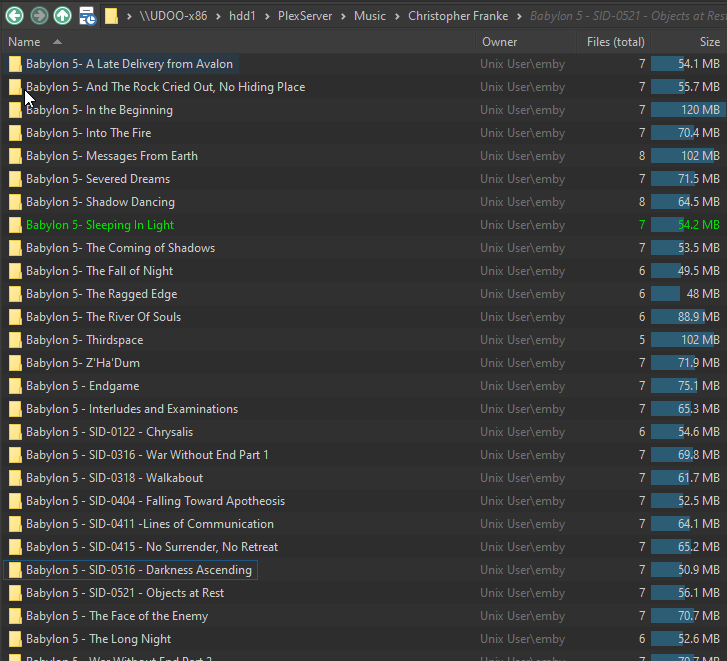Click the Sleeping In Light folder icon
Screen dimensions: 727x661
15,225
